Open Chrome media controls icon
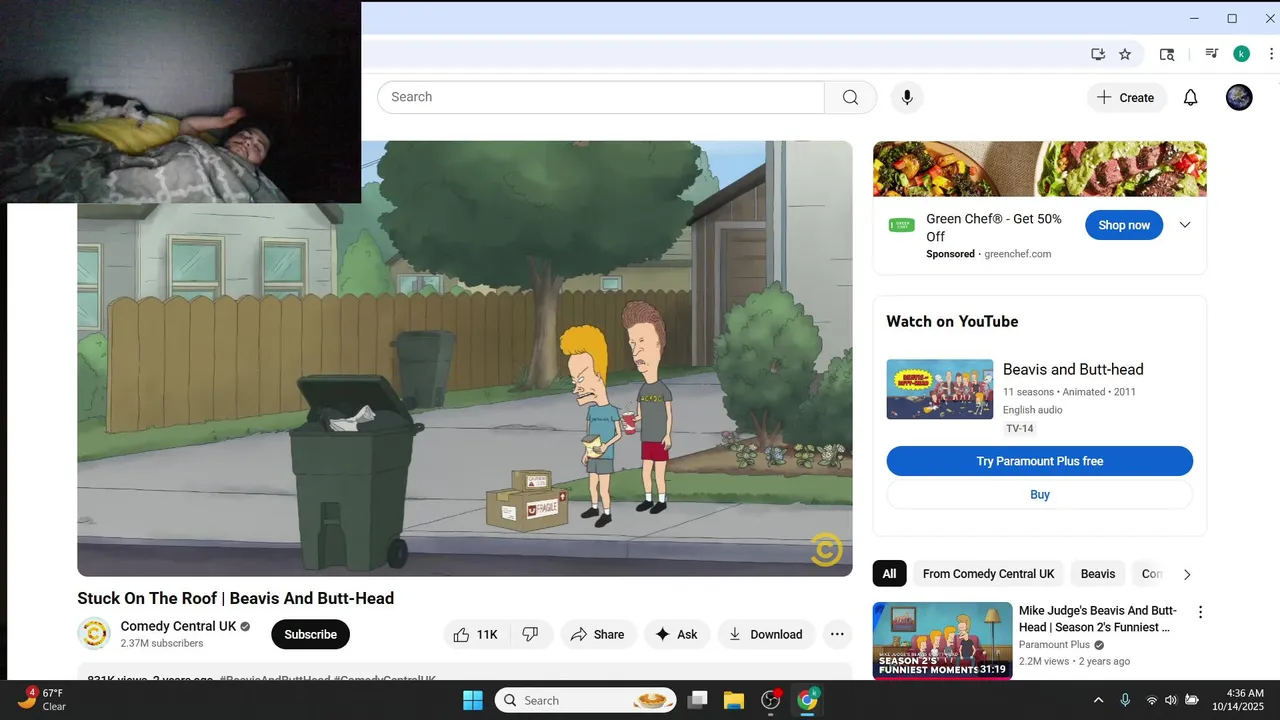Viewport: 1280px width, 720px height. point(1211,54)
